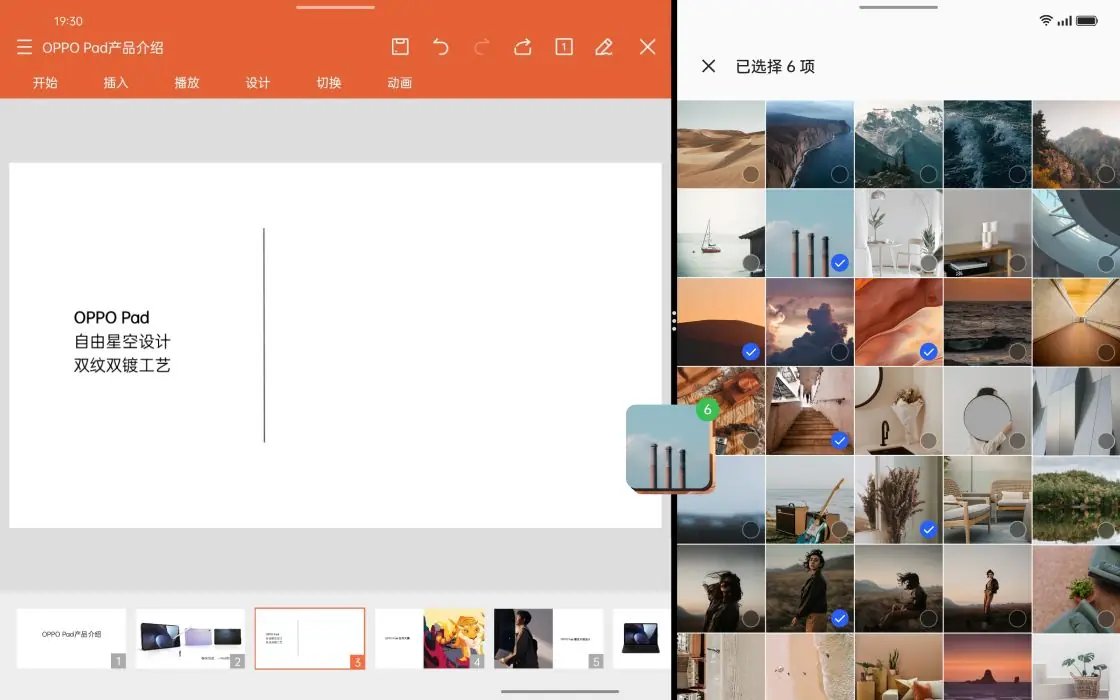
Task: Click the save icon in toolbar
Action: [400, 47]
